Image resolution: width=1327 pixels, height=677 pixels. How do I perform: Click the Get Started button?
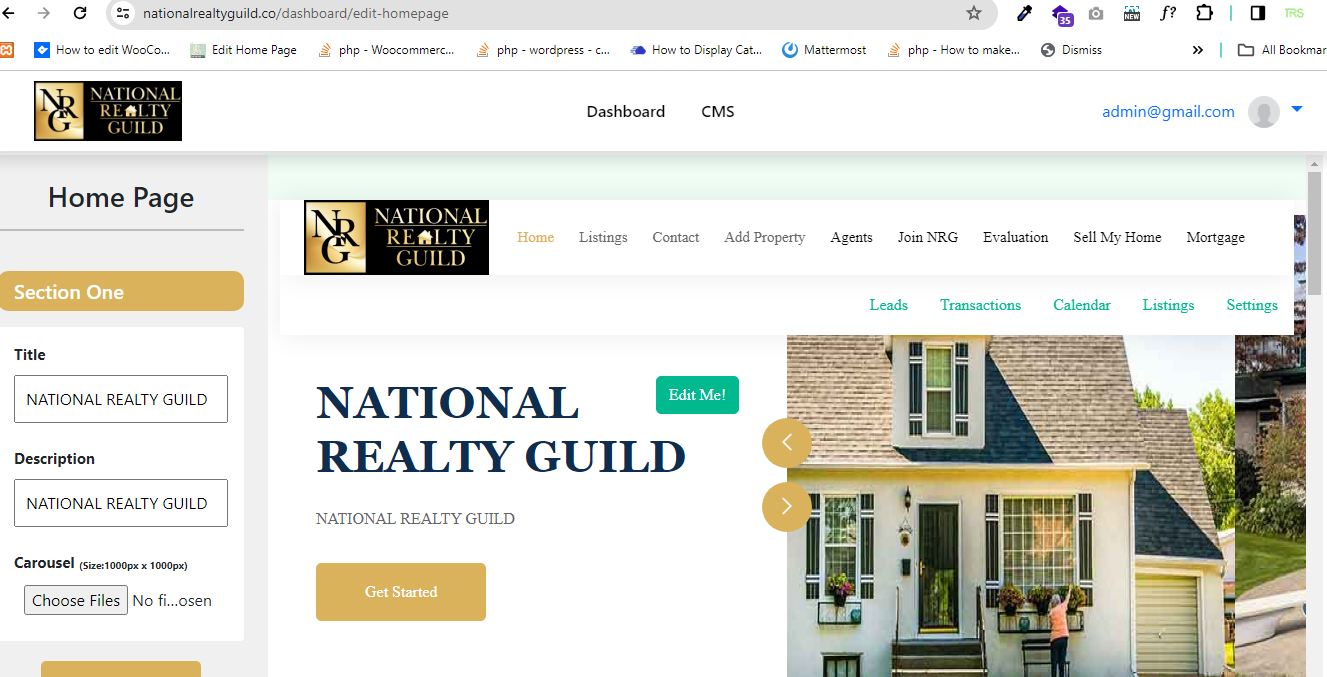pos(400,592)
